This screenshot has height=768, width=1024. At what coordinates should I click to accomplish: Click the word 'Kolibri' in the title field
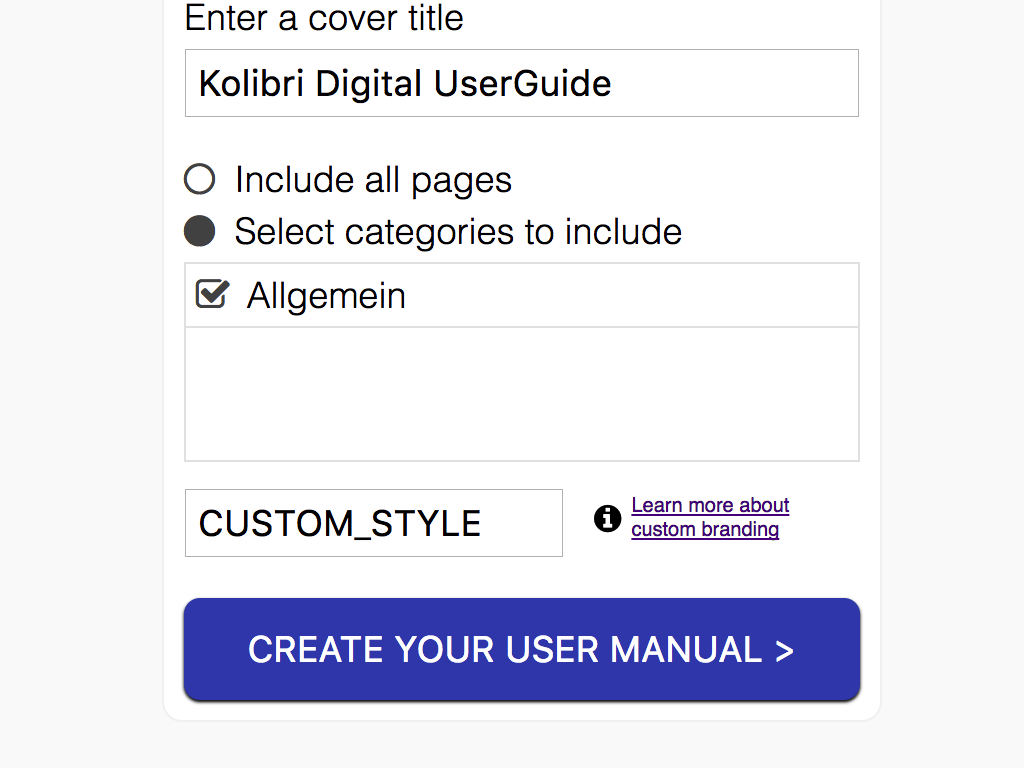(x=253, y=83)
